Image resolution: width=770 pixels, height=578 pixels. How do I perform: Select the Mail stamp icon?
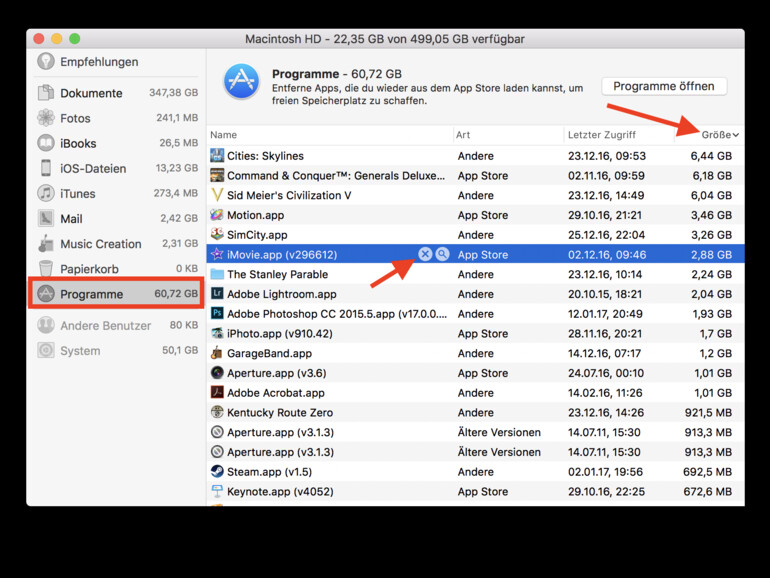pyautogui.click(x=46, y=218)
